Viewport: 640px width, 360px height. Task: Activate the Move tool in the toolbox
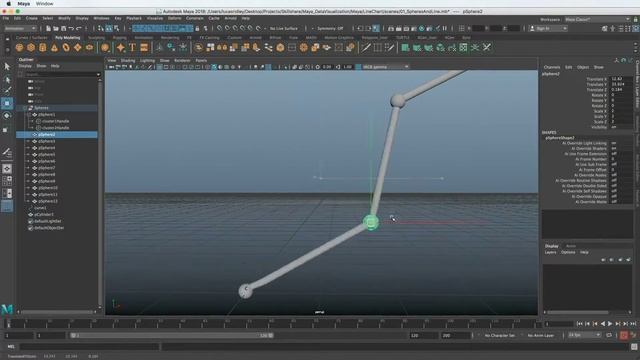click(7, 103)
